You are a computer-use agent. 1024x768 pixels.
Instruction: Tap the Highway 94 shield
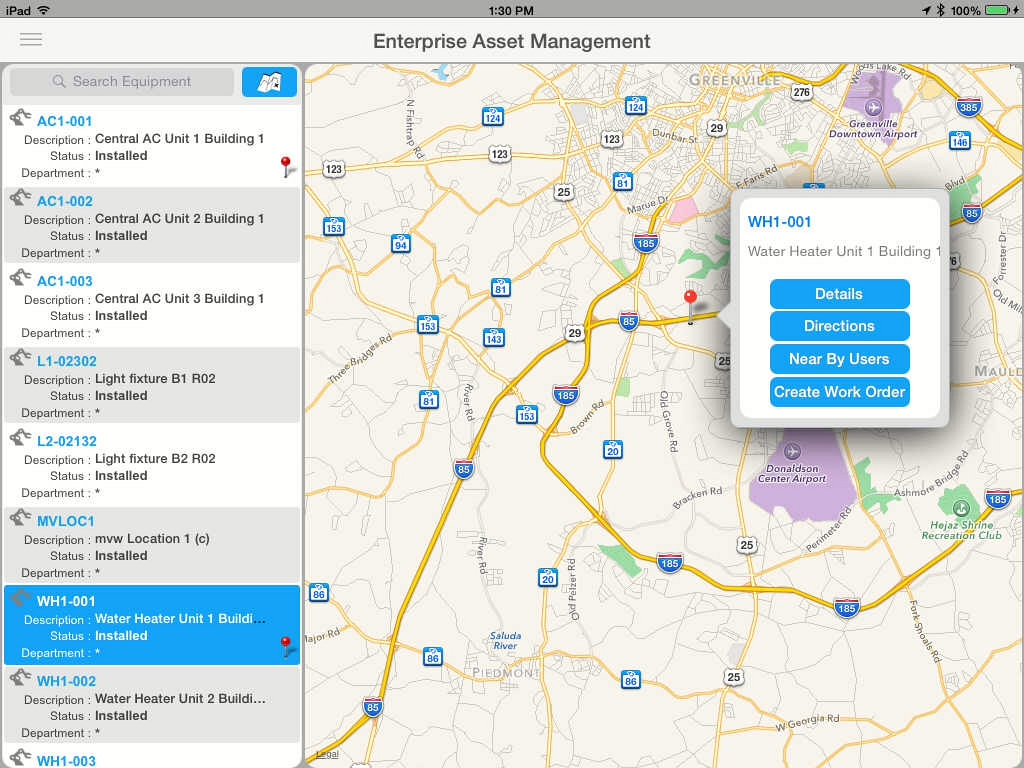coord(401,244)
